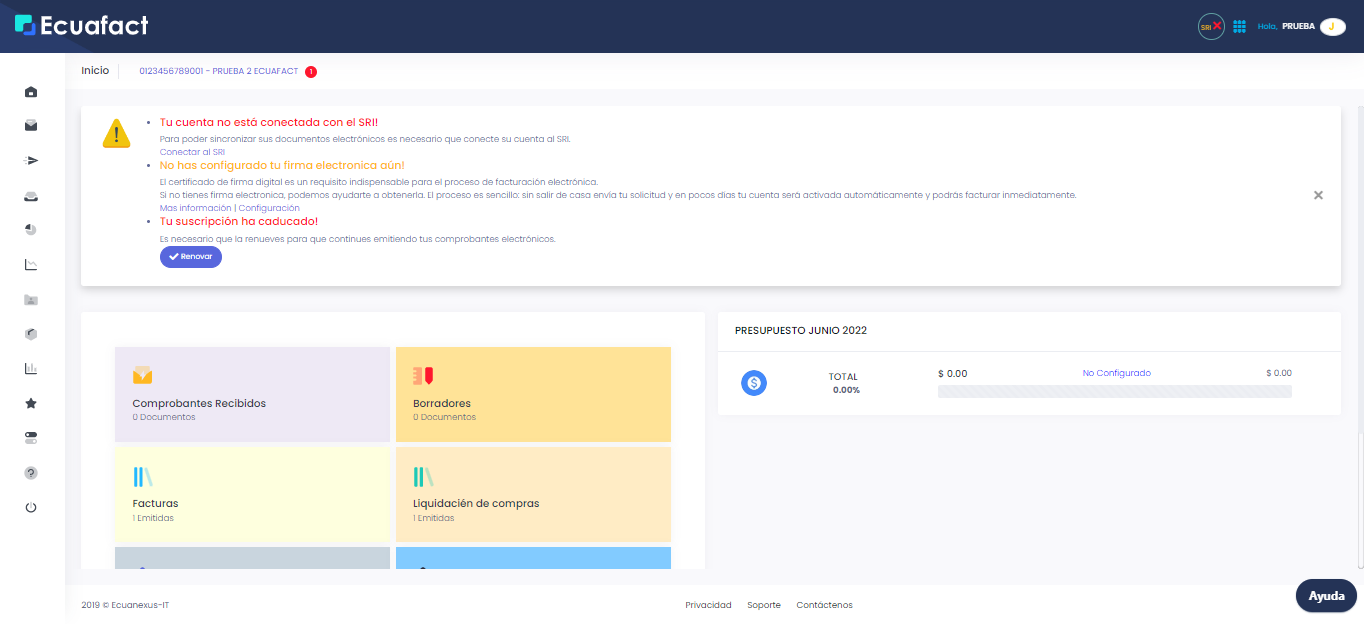
Task: Open the apps grid icon in top bar
Action: coord(1239,26)
